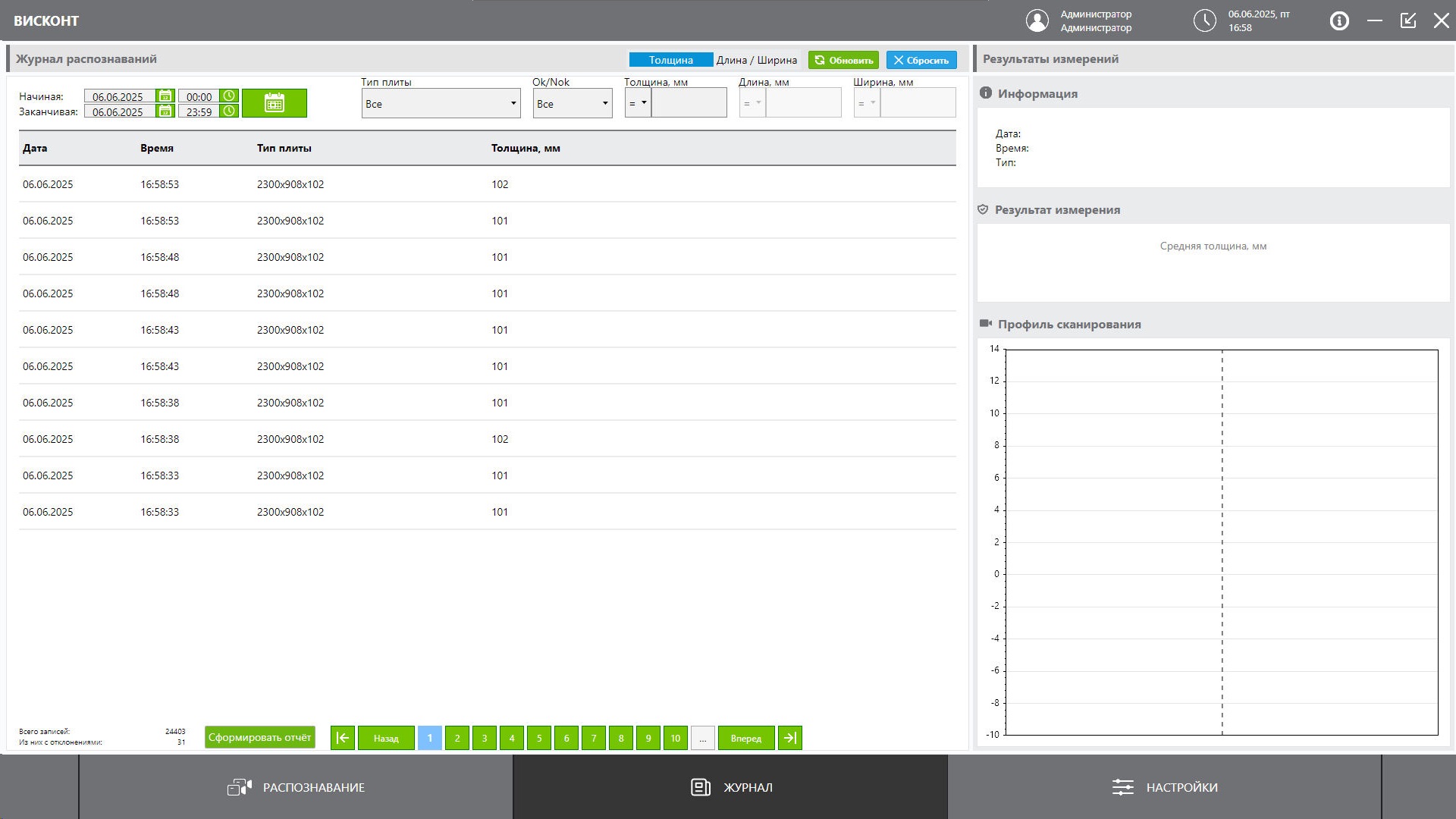
Task: Open the Ширина comparison operator dropdown
Action: tap(867, 103)
